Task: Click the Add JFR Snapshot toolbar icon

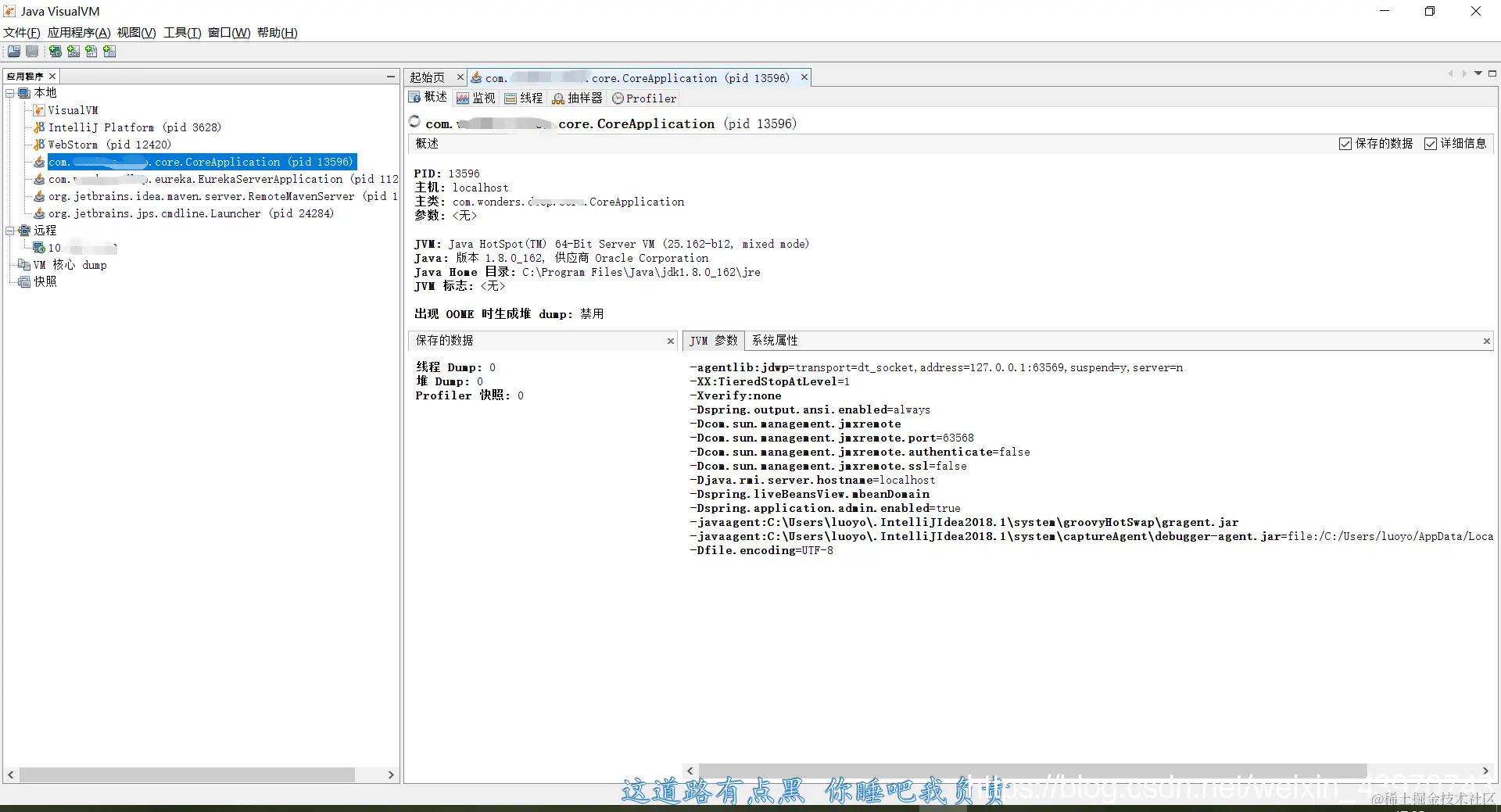Action: click(x=109, y=52)
